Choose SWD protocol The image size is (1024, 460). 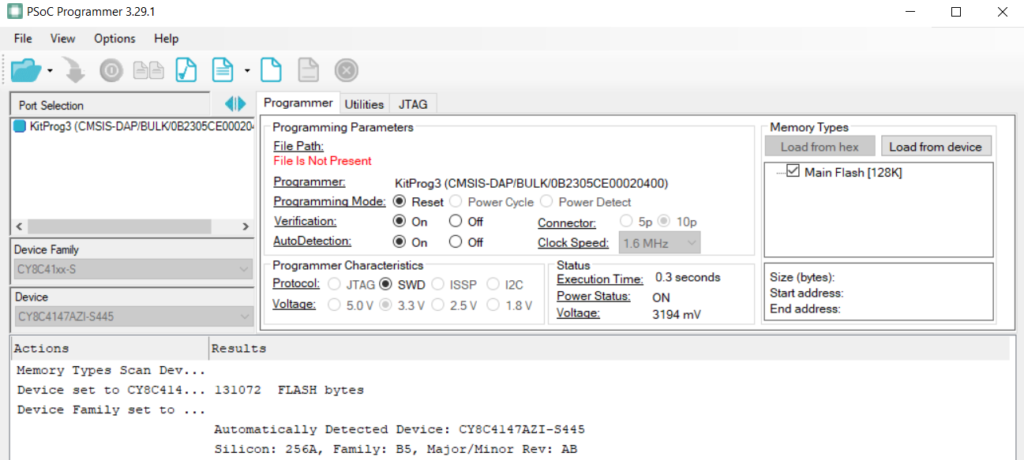(386, 284)
